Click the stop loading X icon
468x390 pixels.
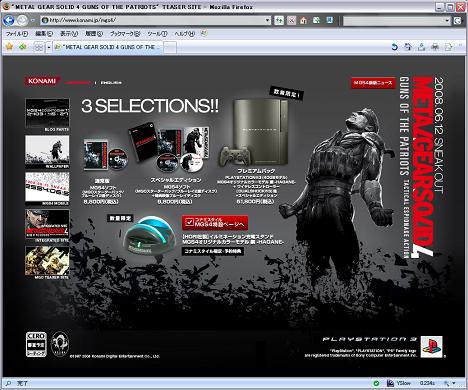tap(291, 20)
